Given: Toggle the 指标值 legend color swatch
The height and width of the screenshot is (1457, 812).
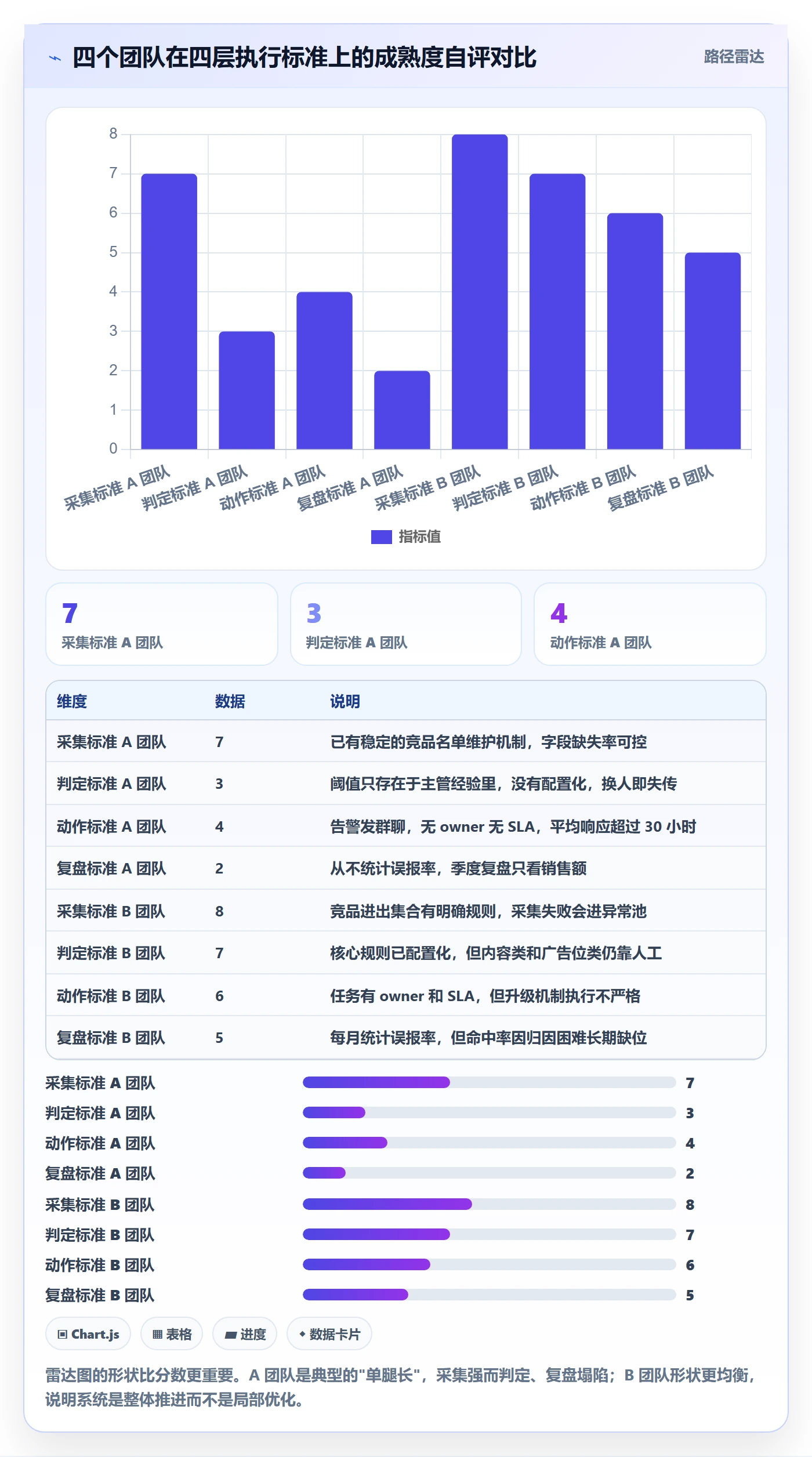Looking at the screenshot, I should (x=381, y=537).
